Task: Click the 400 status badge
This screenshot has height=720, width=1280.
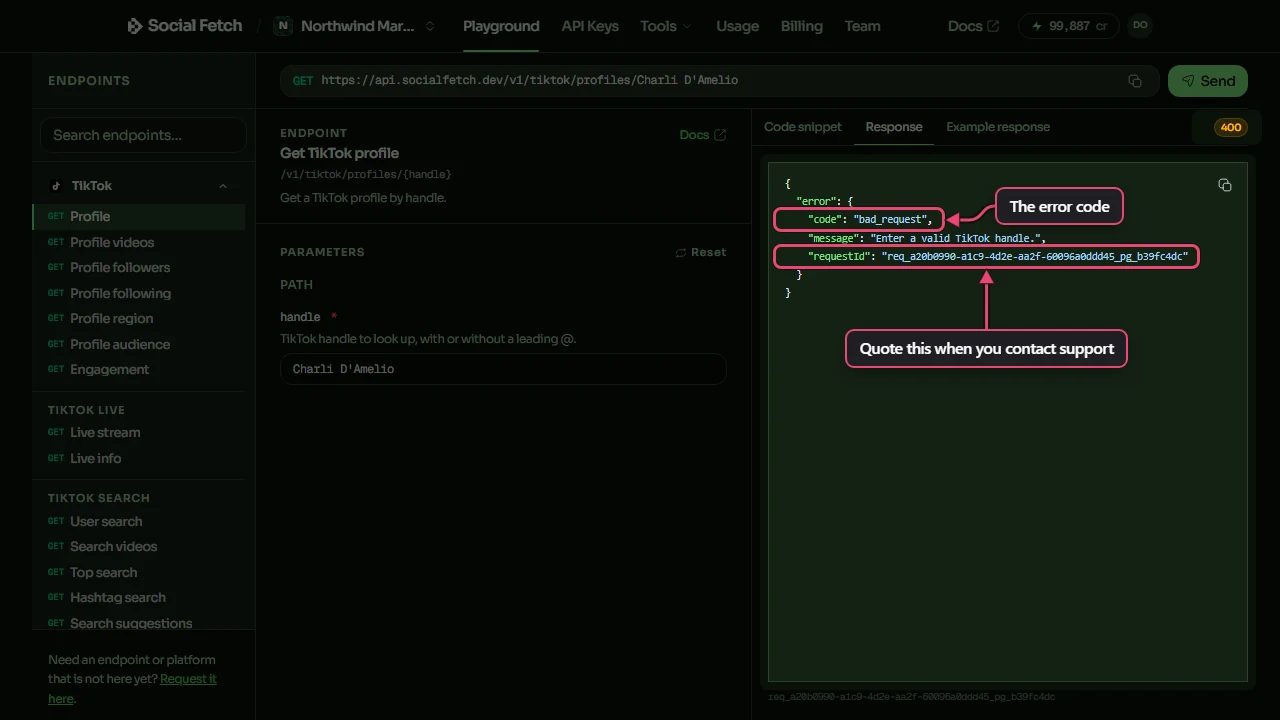Action: [1231, 127]
